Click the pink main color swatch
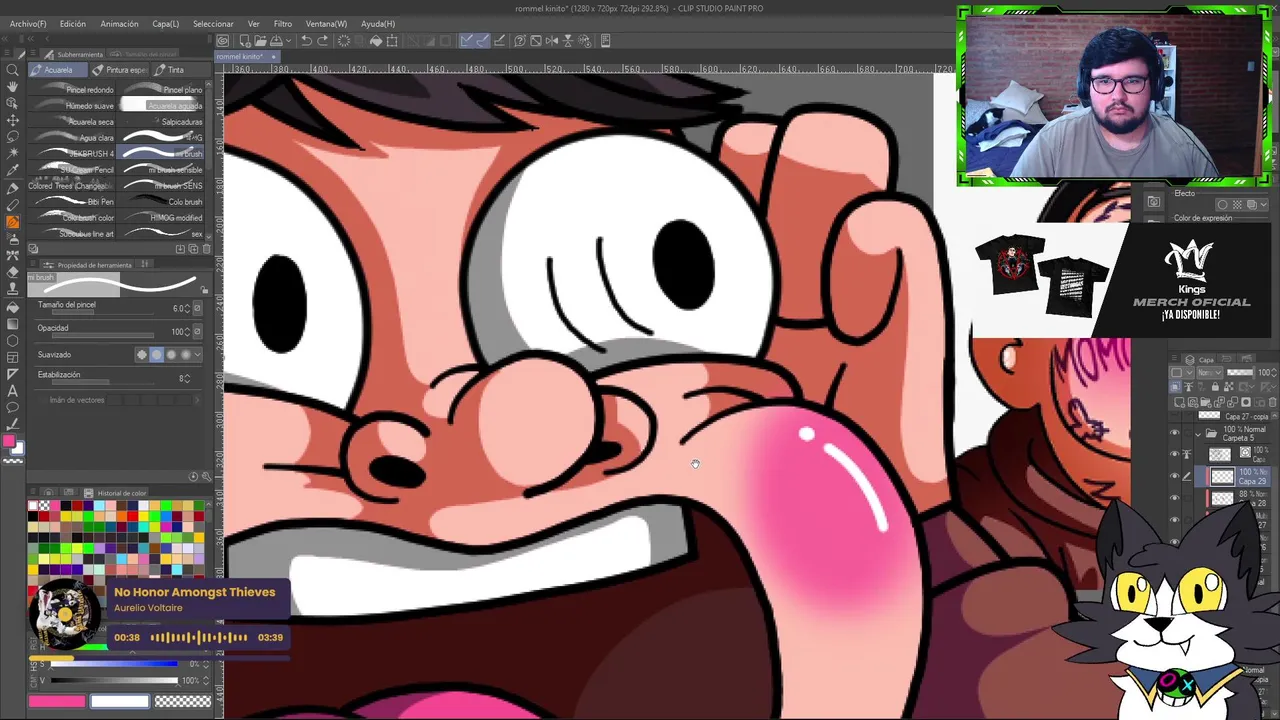The width and height of the screenshot is (1280, 720). pyautogui.click(x=57, y=702)
